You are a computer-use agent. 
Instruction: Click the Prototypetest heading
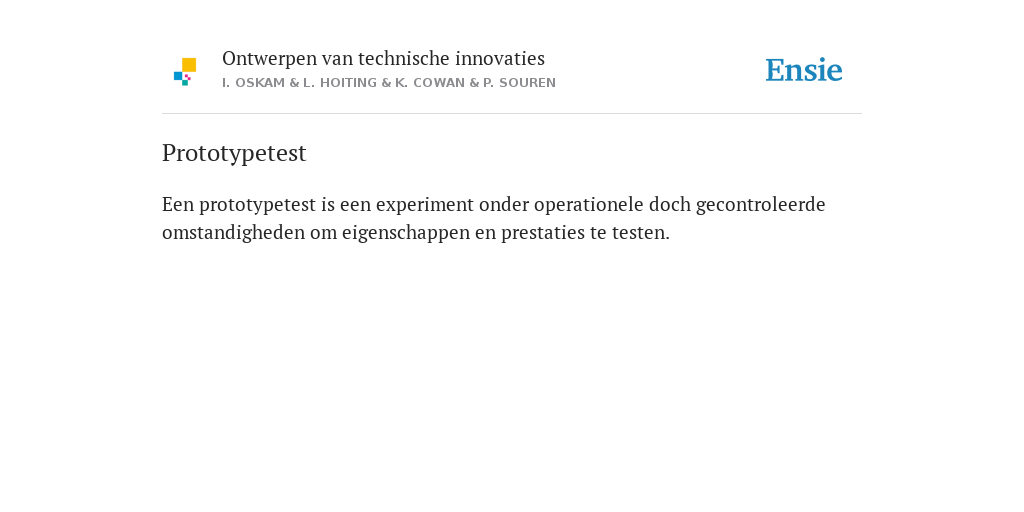[234, 153]
